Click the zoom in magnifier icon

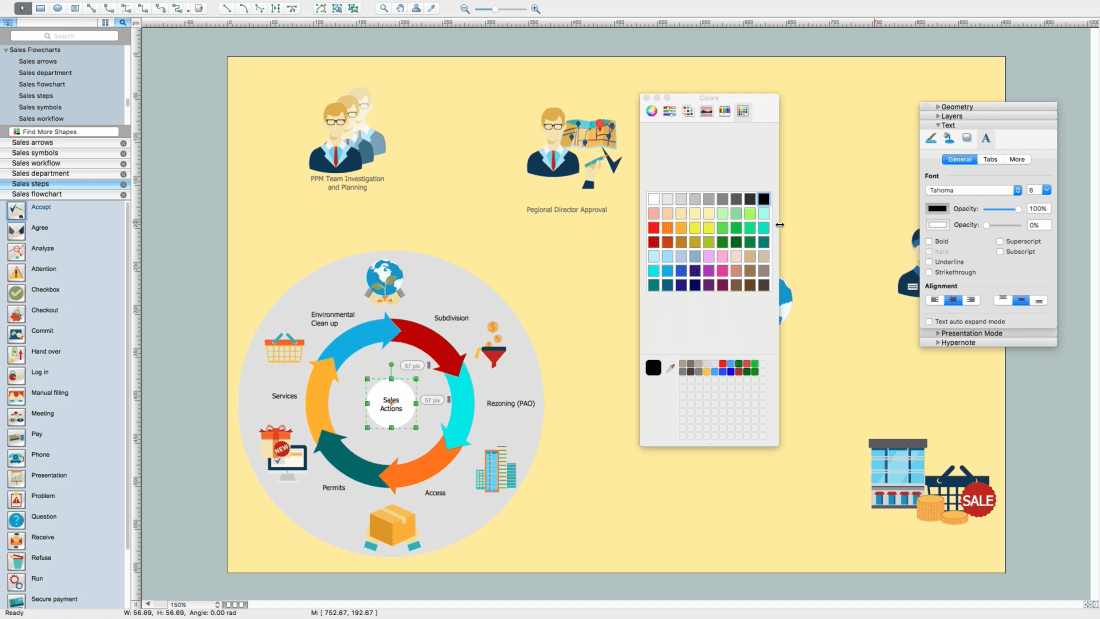536,8
